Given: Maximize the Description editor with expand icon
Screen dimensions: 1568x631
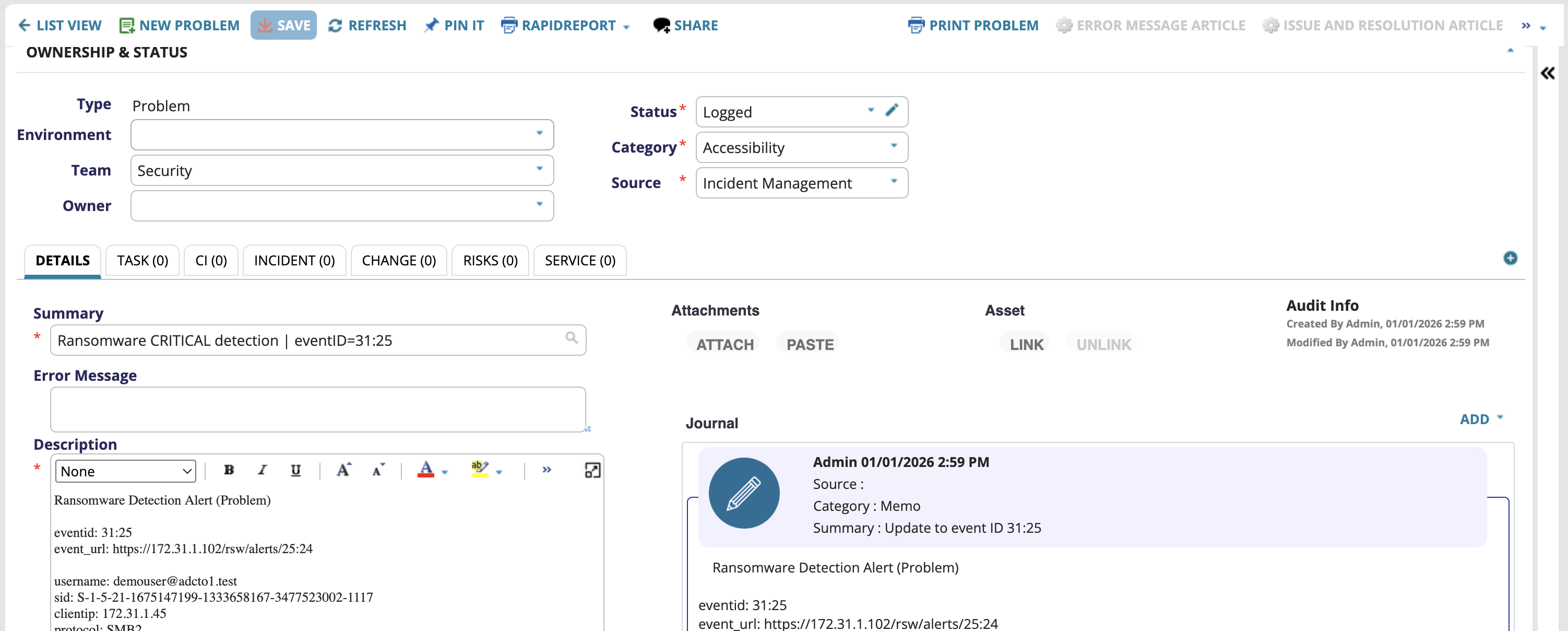Looking at the screenshot, I should pyautogui.click(x=591, y=470).
